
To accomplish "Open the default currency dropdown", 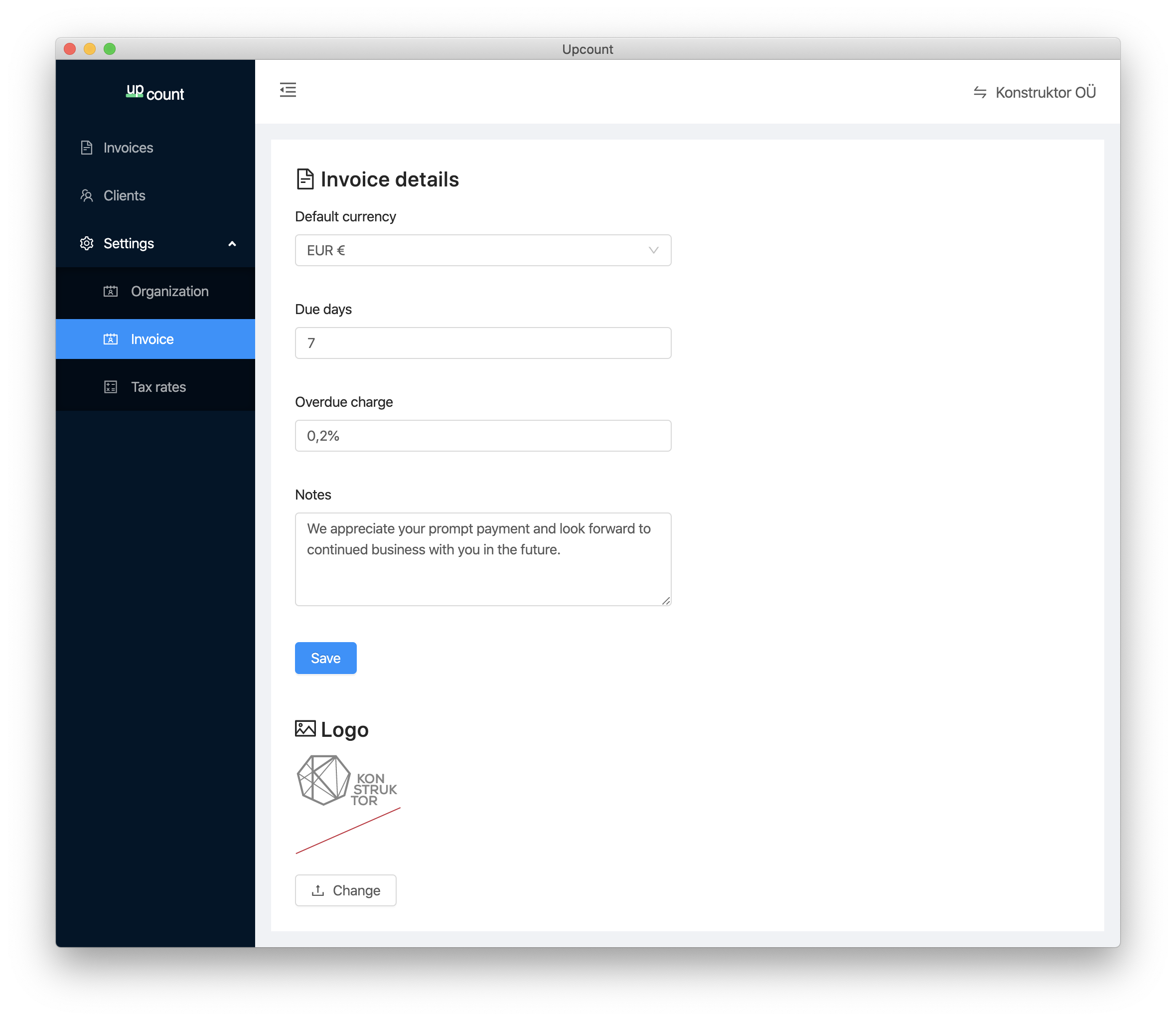I will tap(483, 250).
